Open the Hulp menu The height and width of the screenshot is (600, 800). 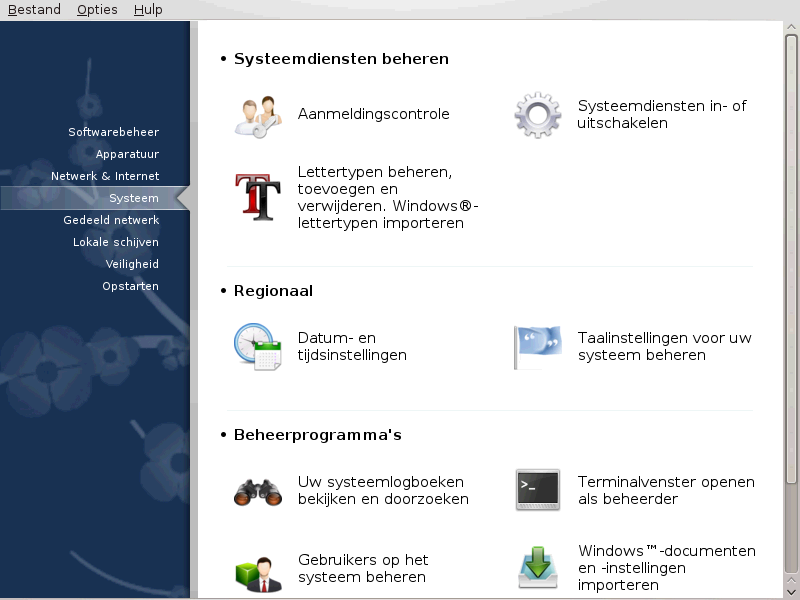[148, 9]
